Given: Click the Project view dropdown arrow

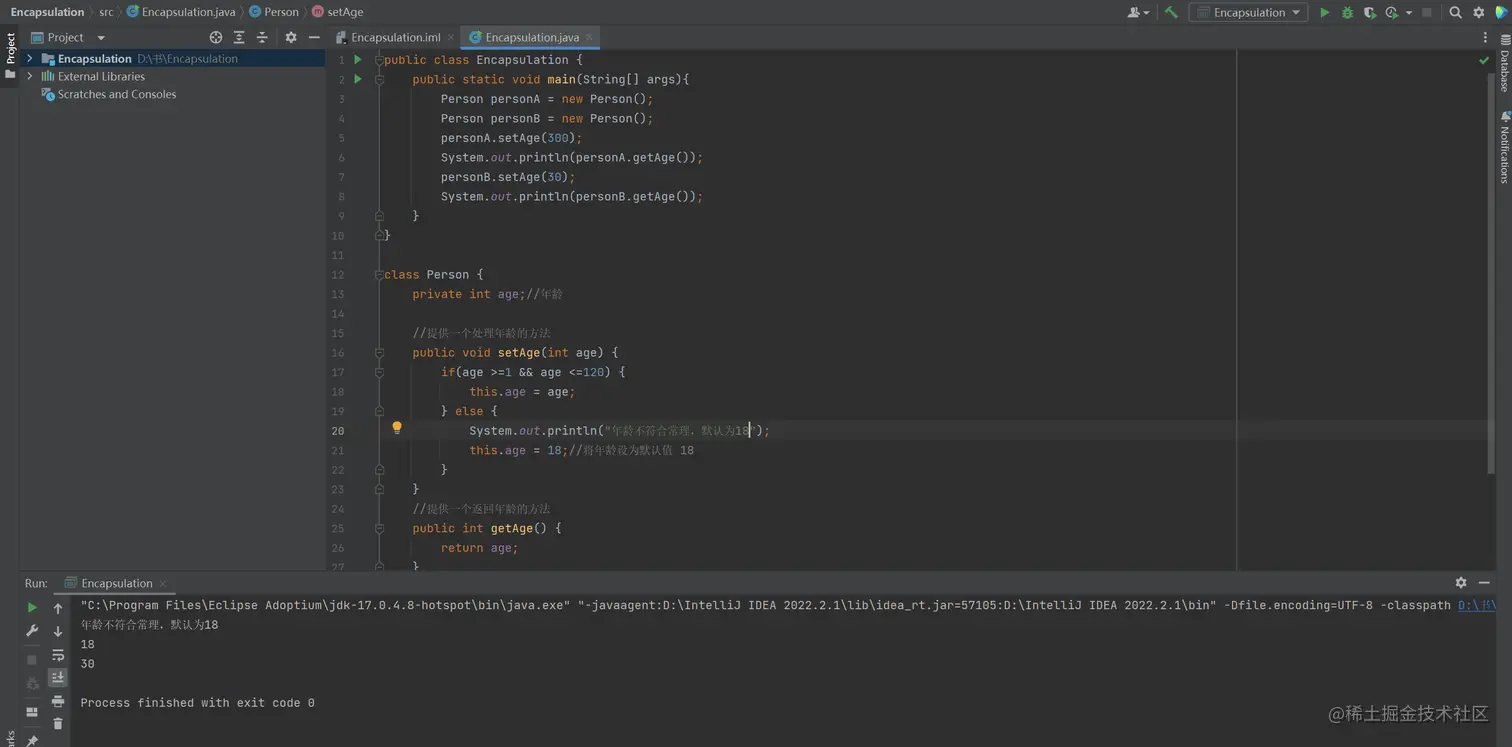Looking at the screenshot, I should click(101, 38).
